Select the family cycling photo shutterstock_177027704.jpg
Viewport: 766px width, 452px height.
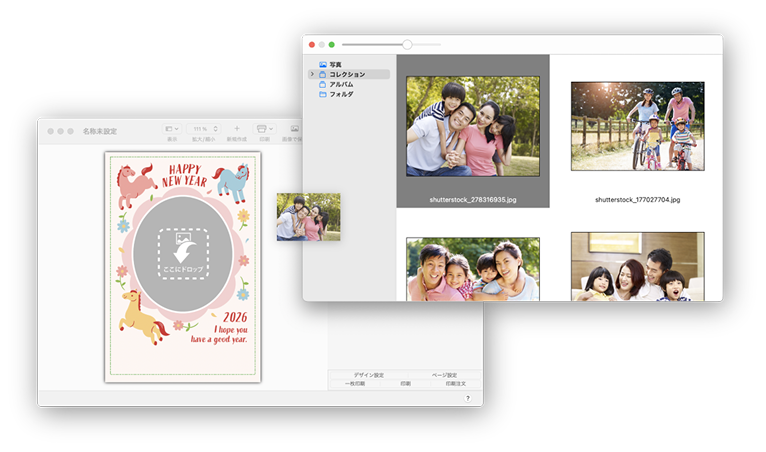pos(637,126)
